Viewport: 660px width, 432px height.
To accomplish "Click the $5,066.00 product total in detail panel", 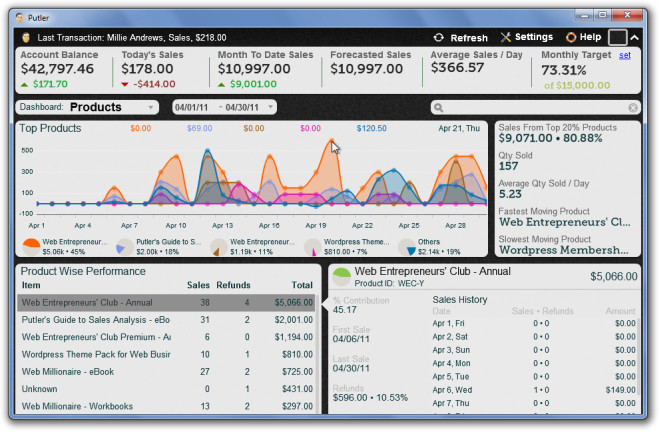I will point(614,277).
